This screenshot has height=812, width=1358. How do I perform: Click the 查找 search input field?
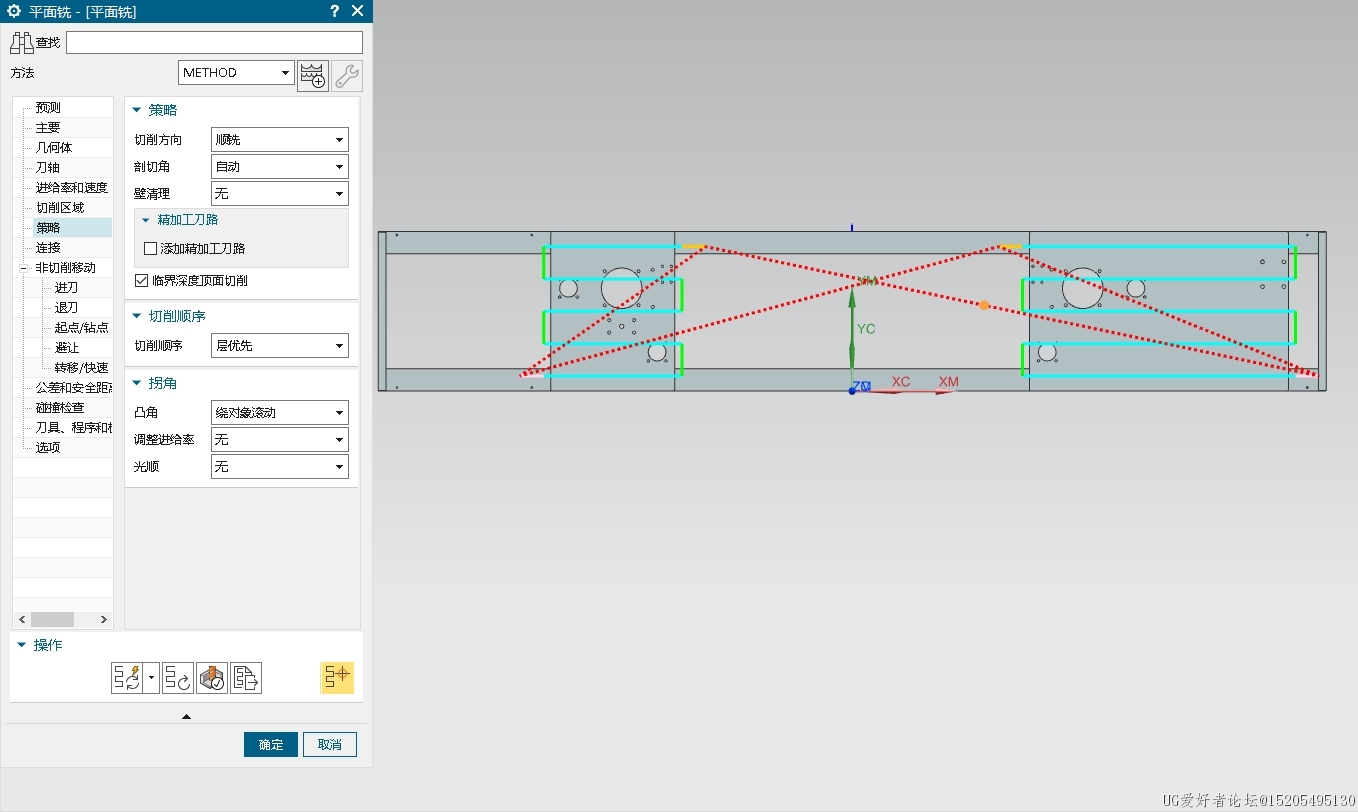pyautogui.click(x=214, y=42)
